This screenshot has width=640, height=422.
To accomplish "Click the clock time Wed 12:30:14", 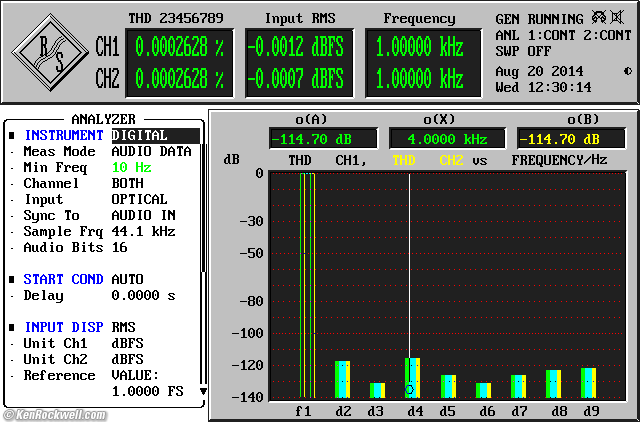I will click(543, 87).
